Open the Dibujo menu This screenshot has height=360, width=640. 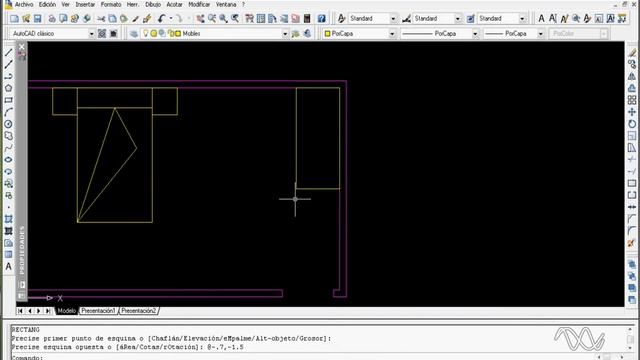[153, 4]
